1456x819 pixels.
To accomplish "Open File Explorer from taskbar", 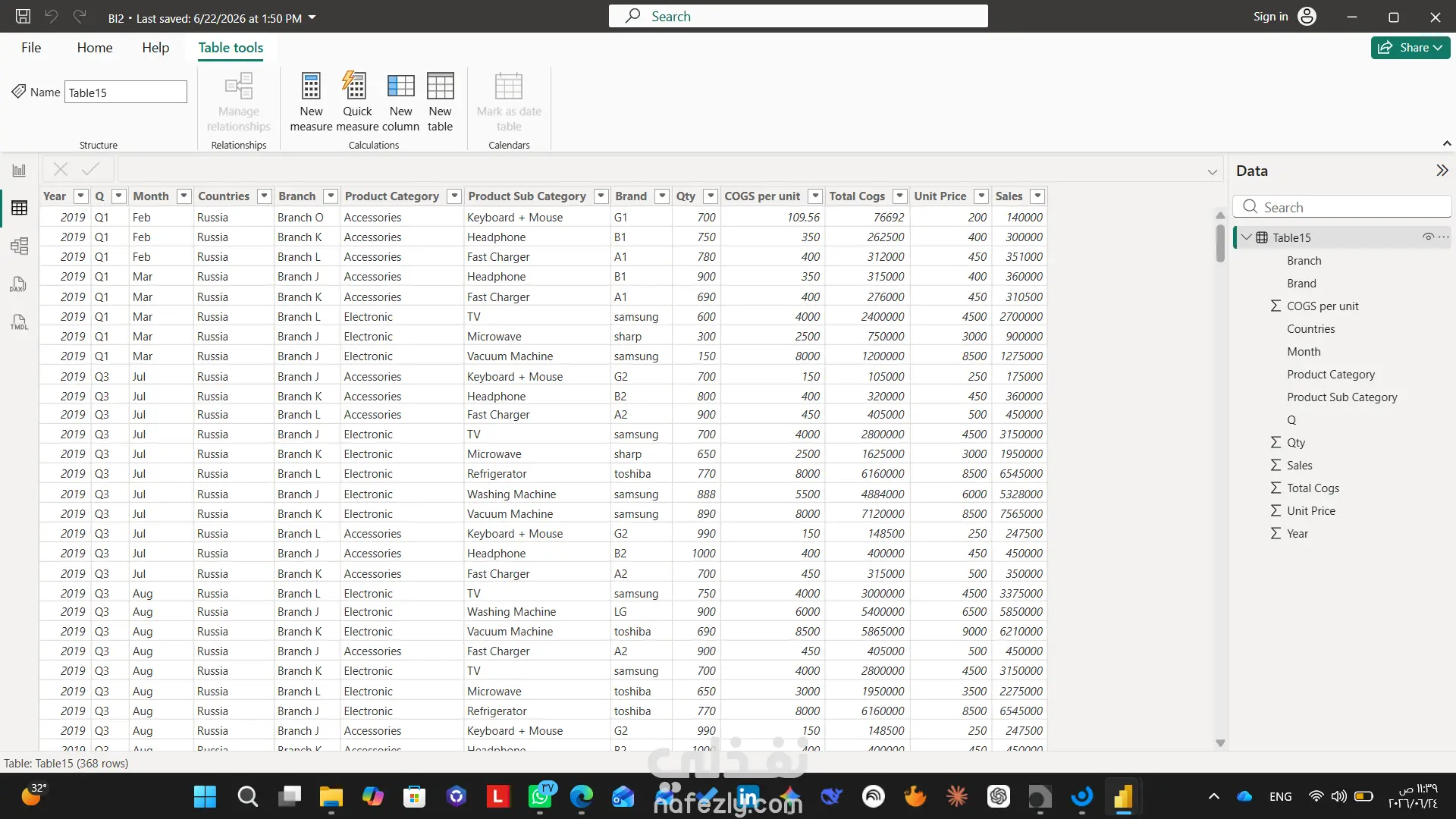I will [331, 796].
